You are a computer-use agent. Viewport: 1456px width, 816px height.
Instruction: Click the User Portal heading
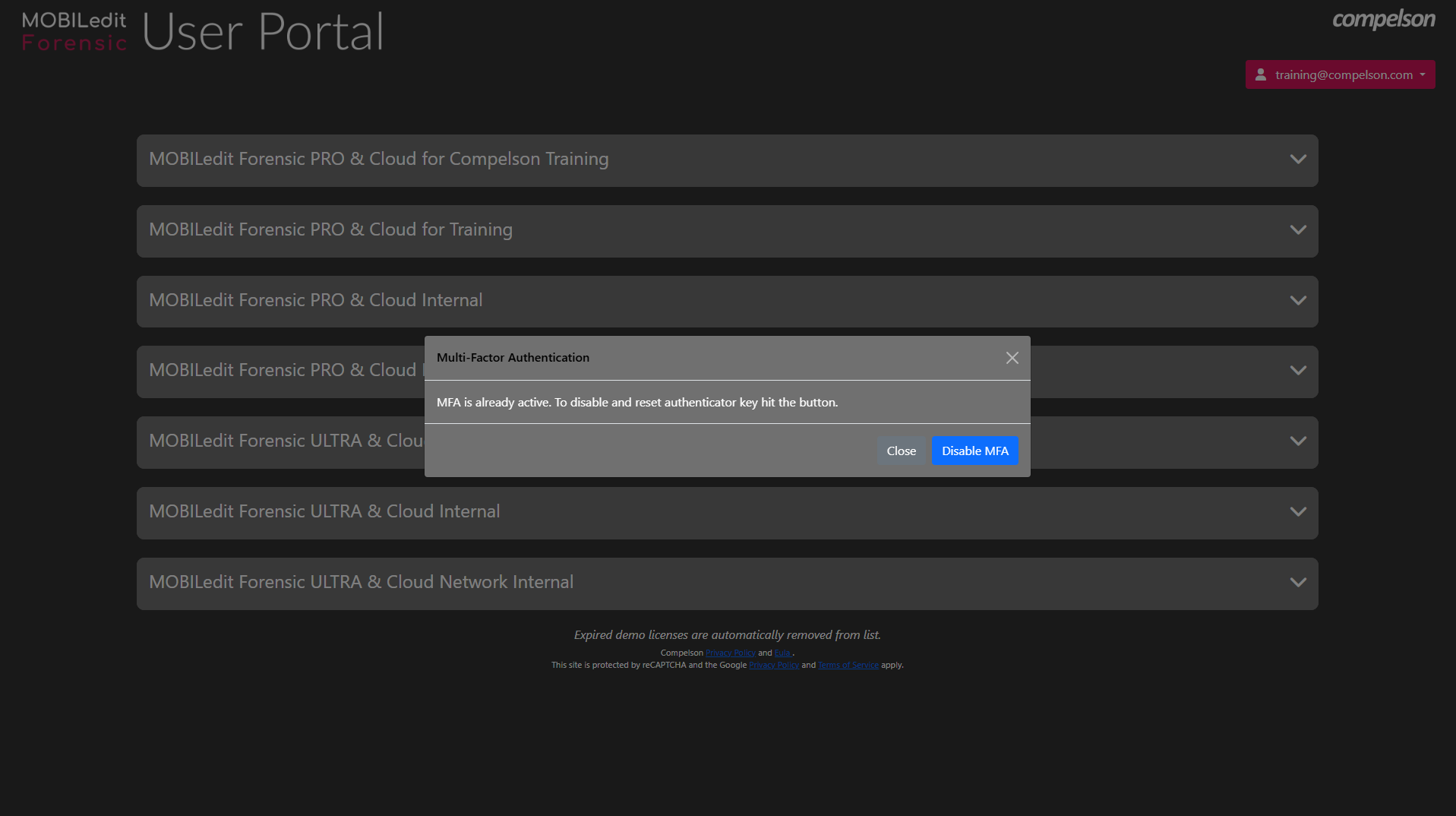pos(263,32)
